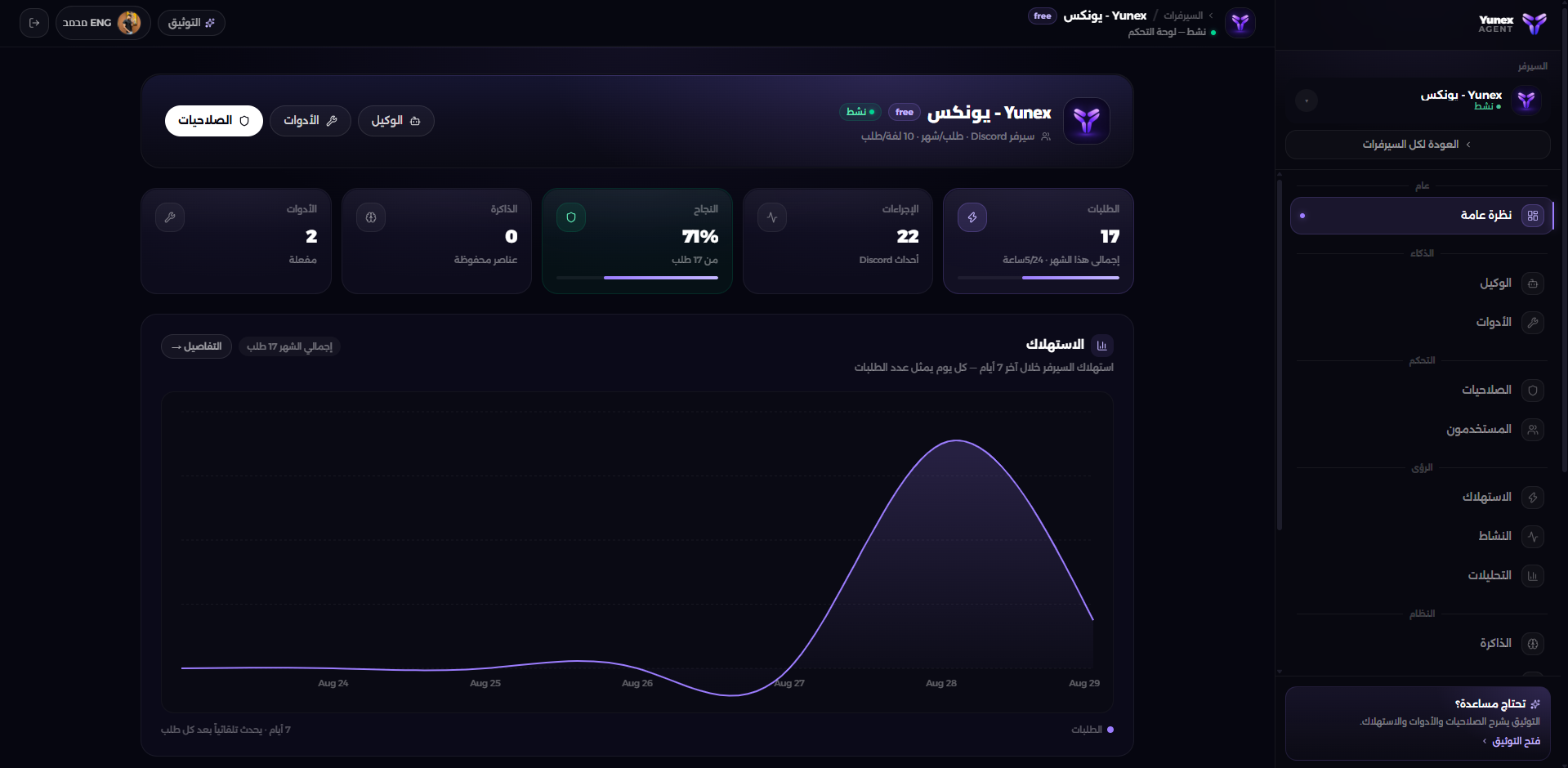Image resolution: width=1568 pixels, height=768 pixels.
Task: Click the Aug 29 label on the chart axis
Action: tap(1084, 683)
